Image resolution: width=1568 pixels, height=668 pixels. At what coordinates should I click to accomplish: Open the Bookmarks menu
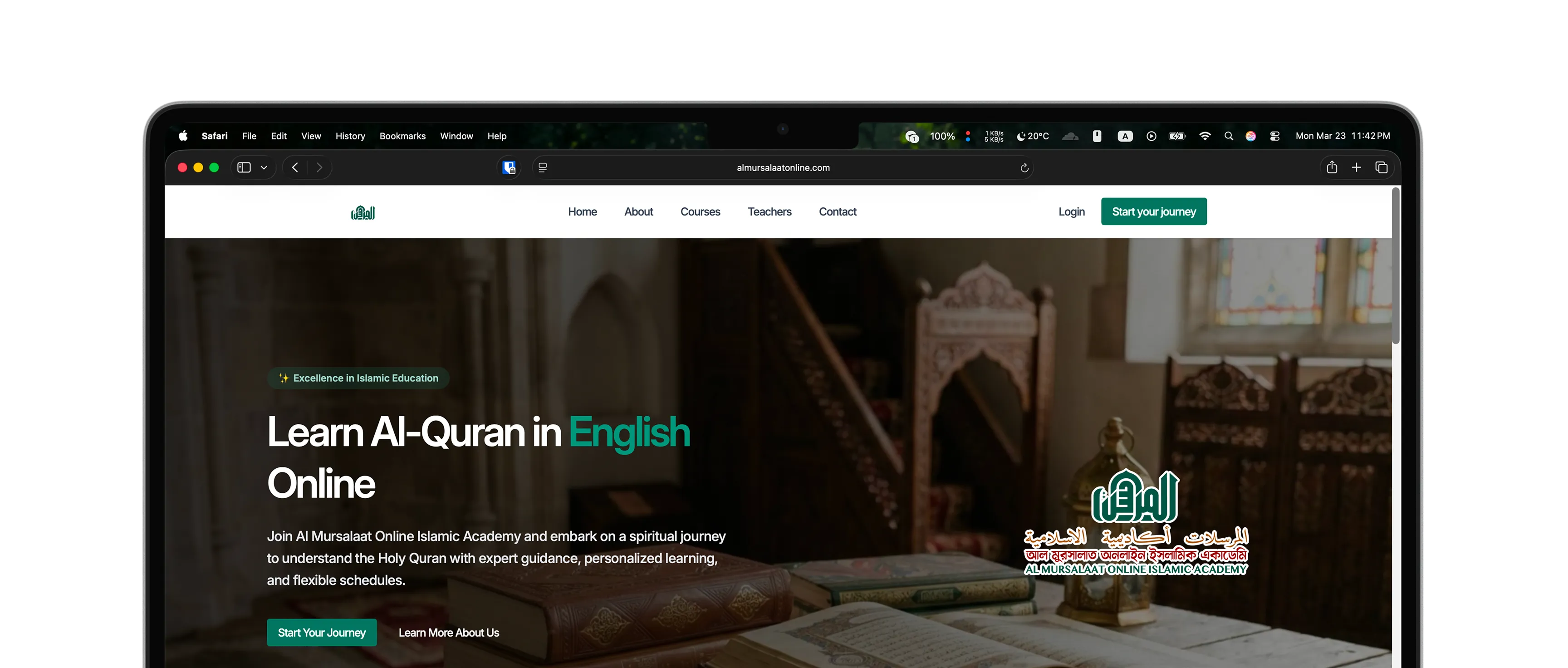coord(402,136)
